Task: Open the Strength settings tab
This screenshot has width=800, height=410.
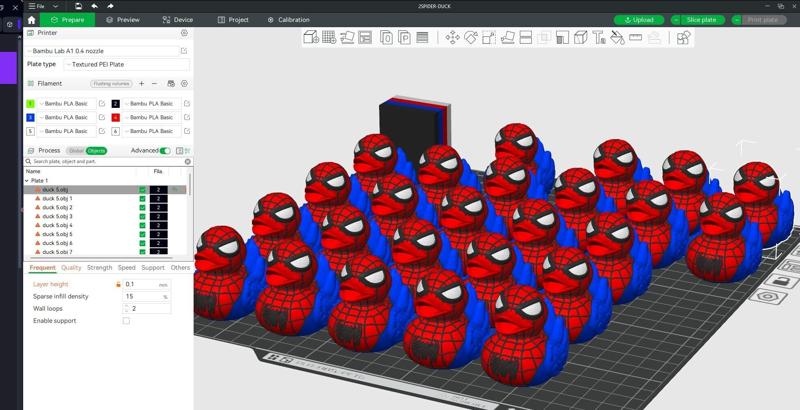Action: [x=99, y=268]
